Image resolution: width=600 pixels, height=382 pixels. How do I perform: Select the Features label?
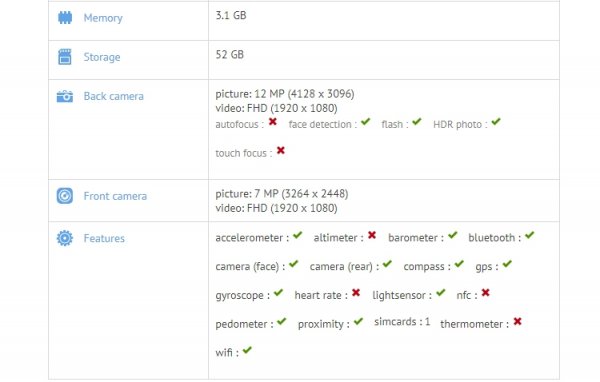pos(104,238)
